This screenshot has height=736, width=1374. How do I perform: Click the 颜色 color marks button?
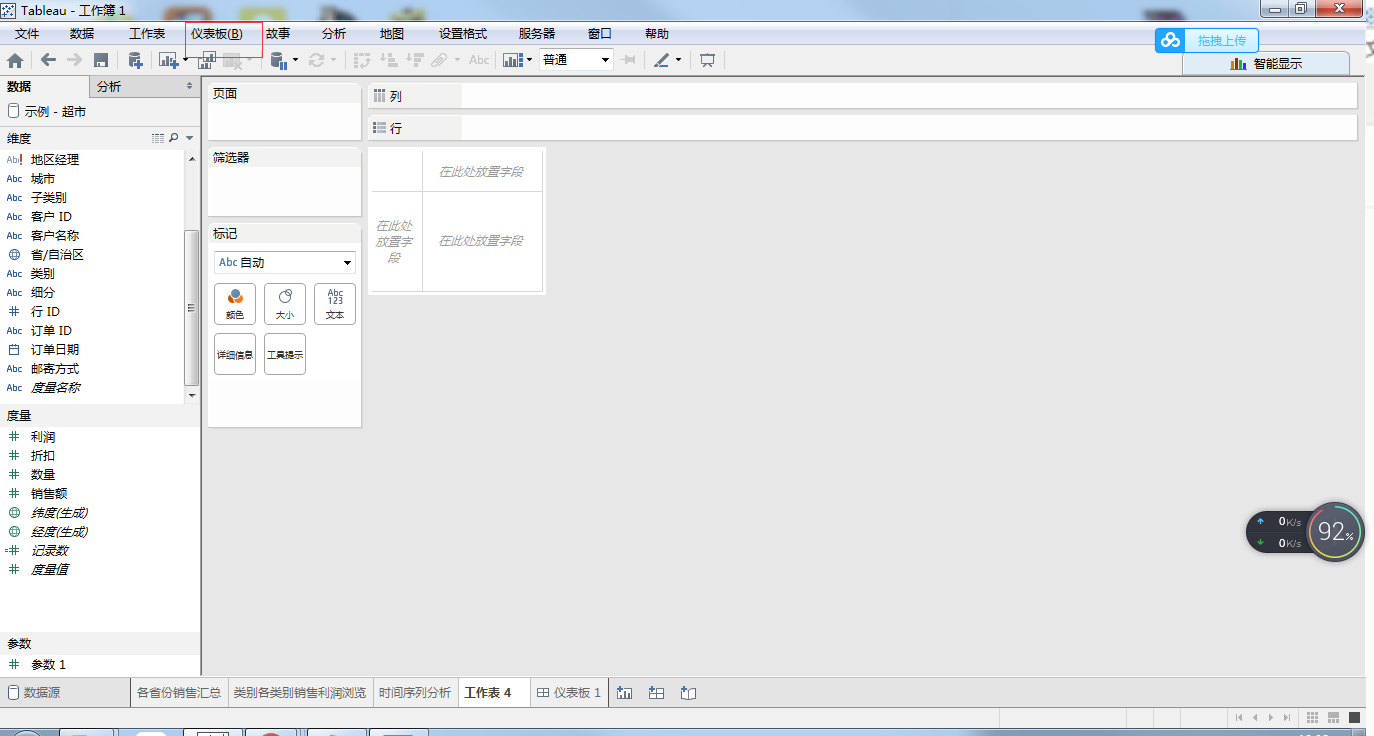(235, 303)
